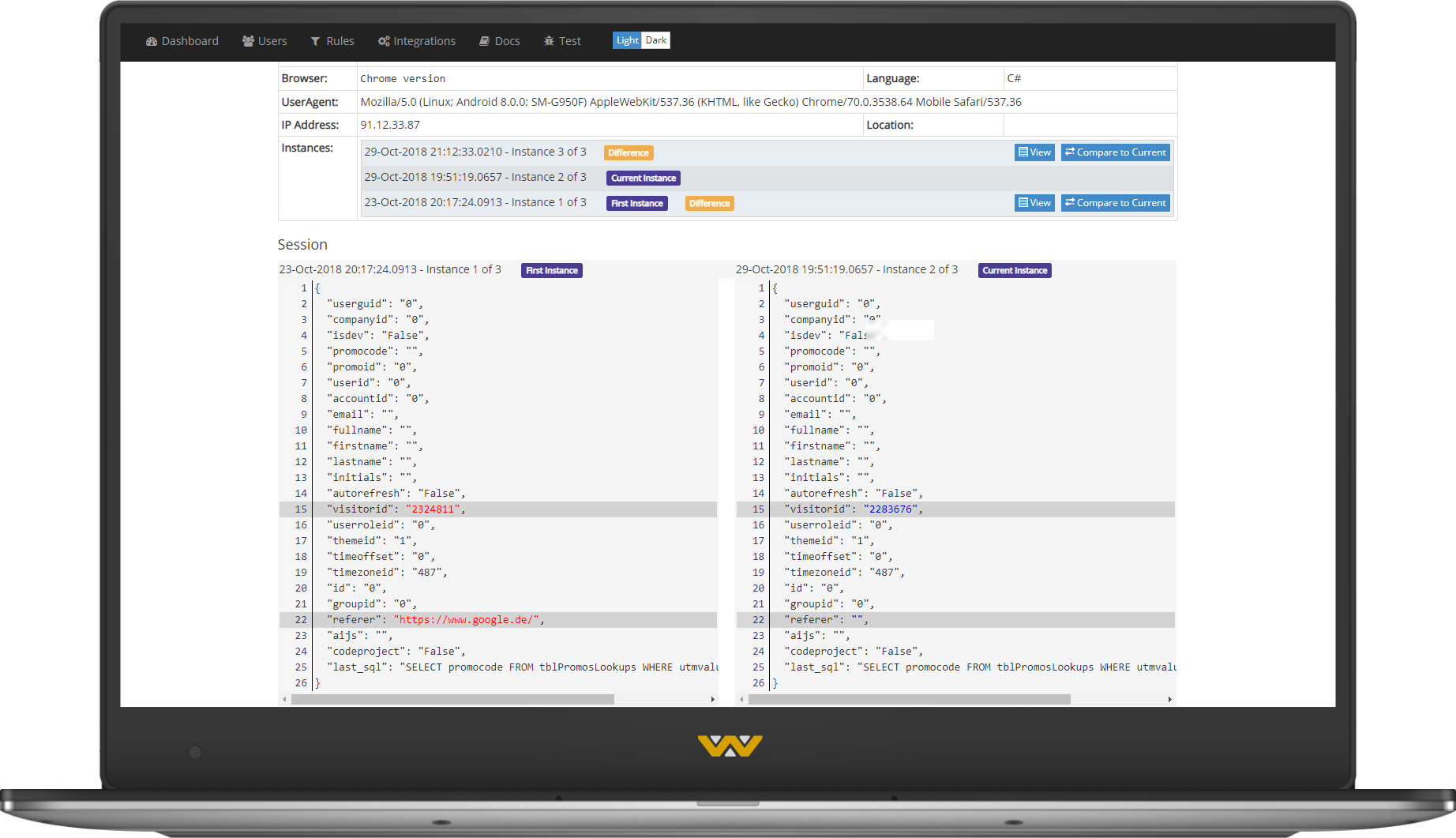Screen dimensions: 1456x838
Task: Open the Integrations menu item
Action: (424, 41)
